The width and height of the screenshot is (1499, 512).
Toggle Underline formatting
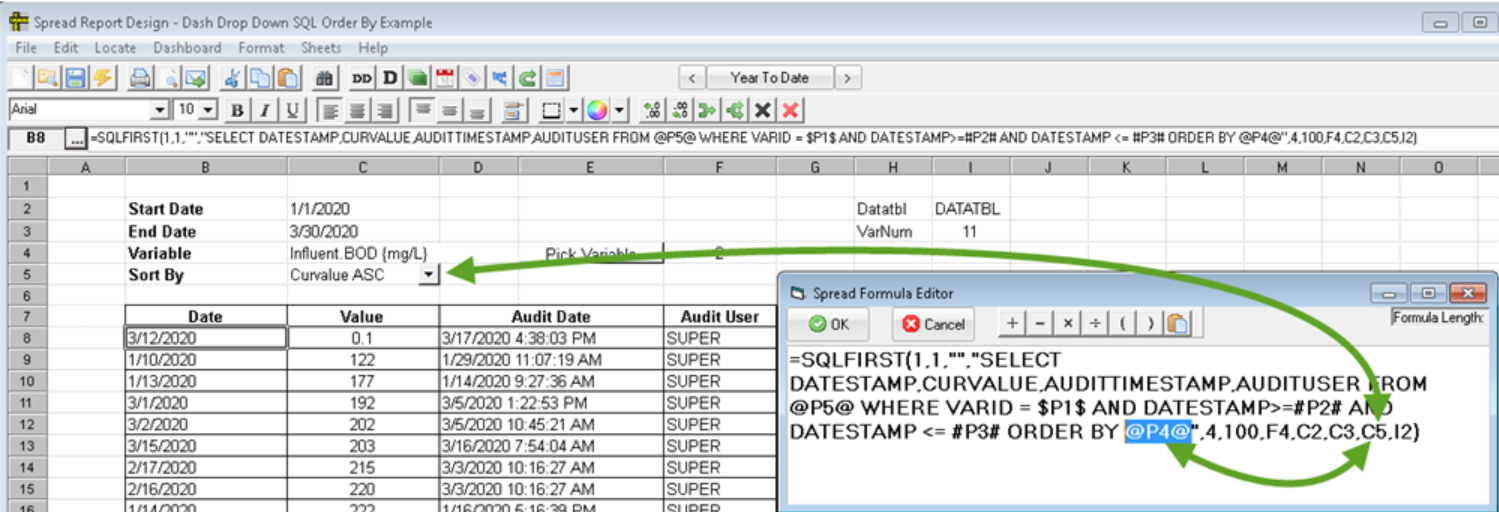coord(291,110)
